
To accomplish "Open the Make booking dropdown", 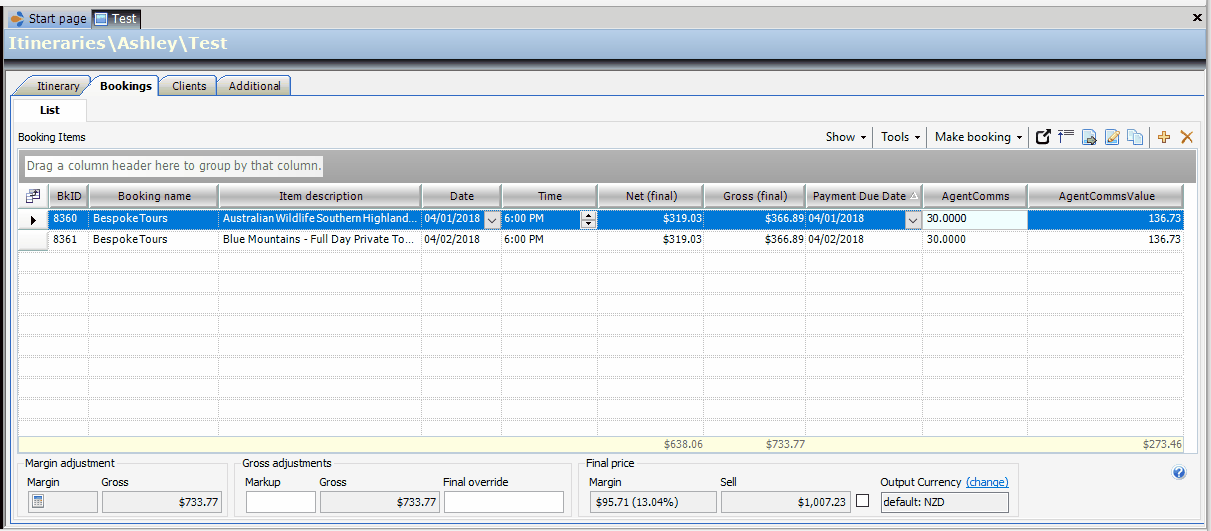I will 978,137.
